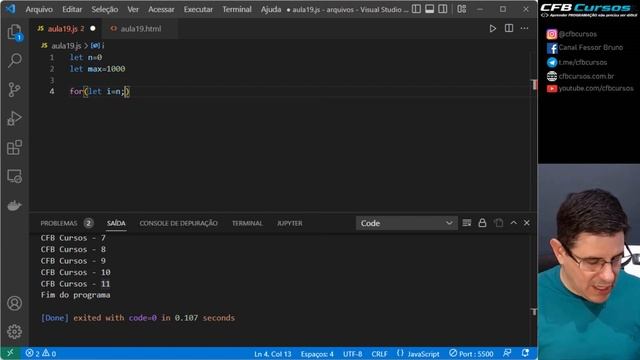
Task: Open feedback icon in status bar
Action: pos(507,353)
